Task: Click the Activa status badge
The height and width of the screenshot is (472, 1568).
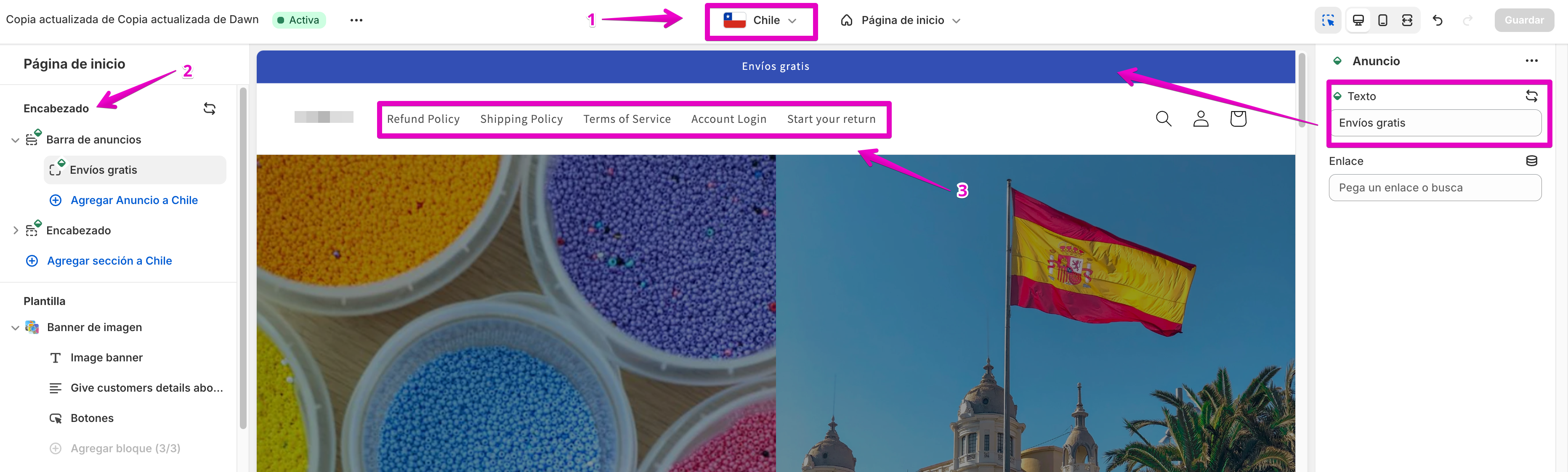Action: (x=299, y=20)
